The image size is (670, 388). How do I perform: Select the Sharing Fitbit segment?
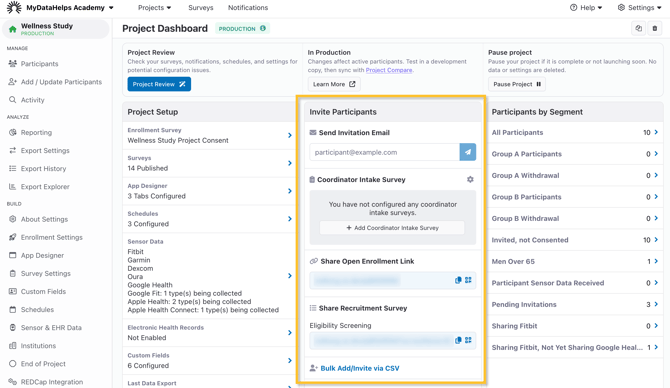pos(575,326)
